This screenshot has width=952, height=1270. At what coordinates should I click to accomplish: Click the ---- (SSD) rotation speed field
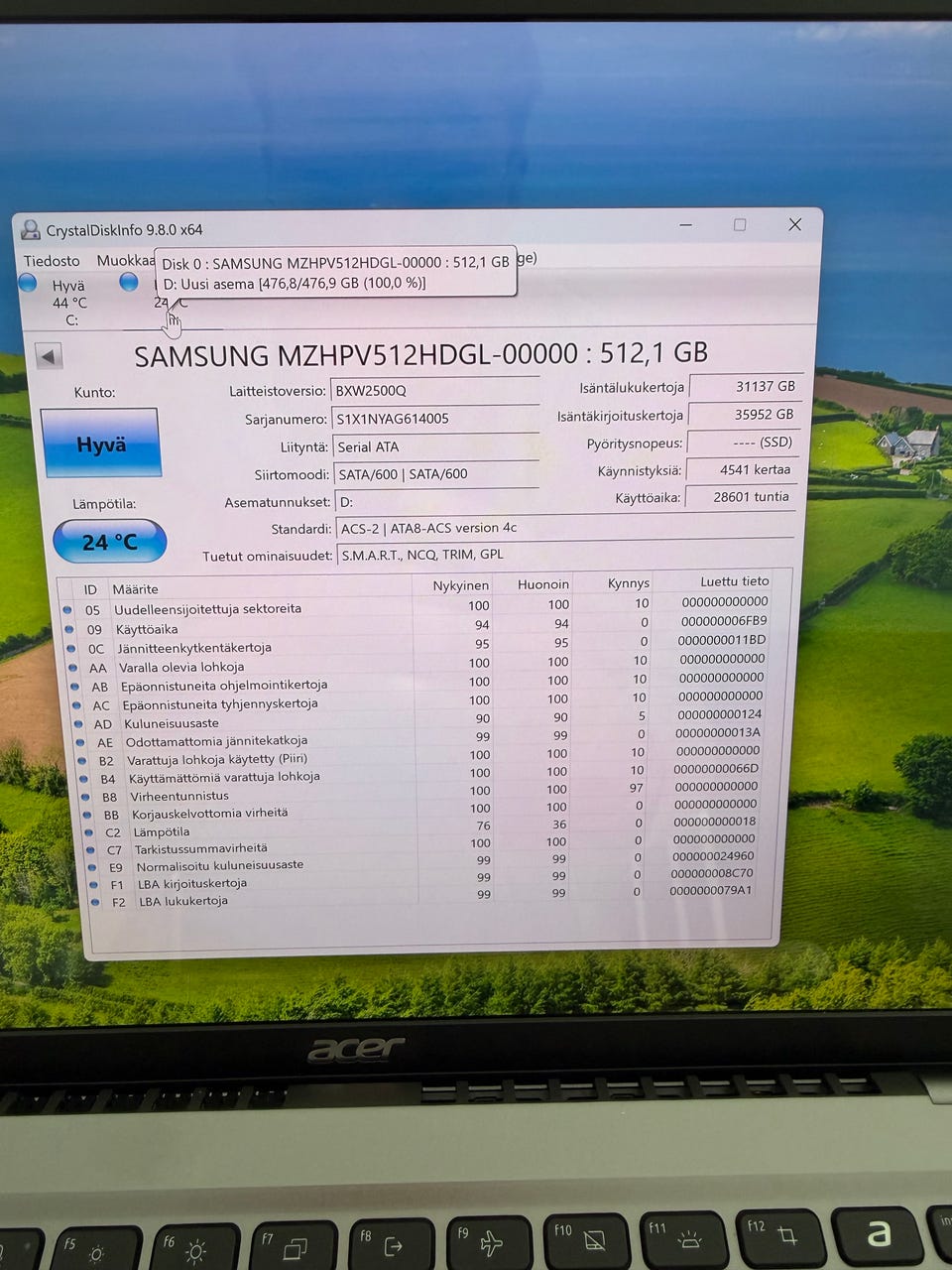743,443
